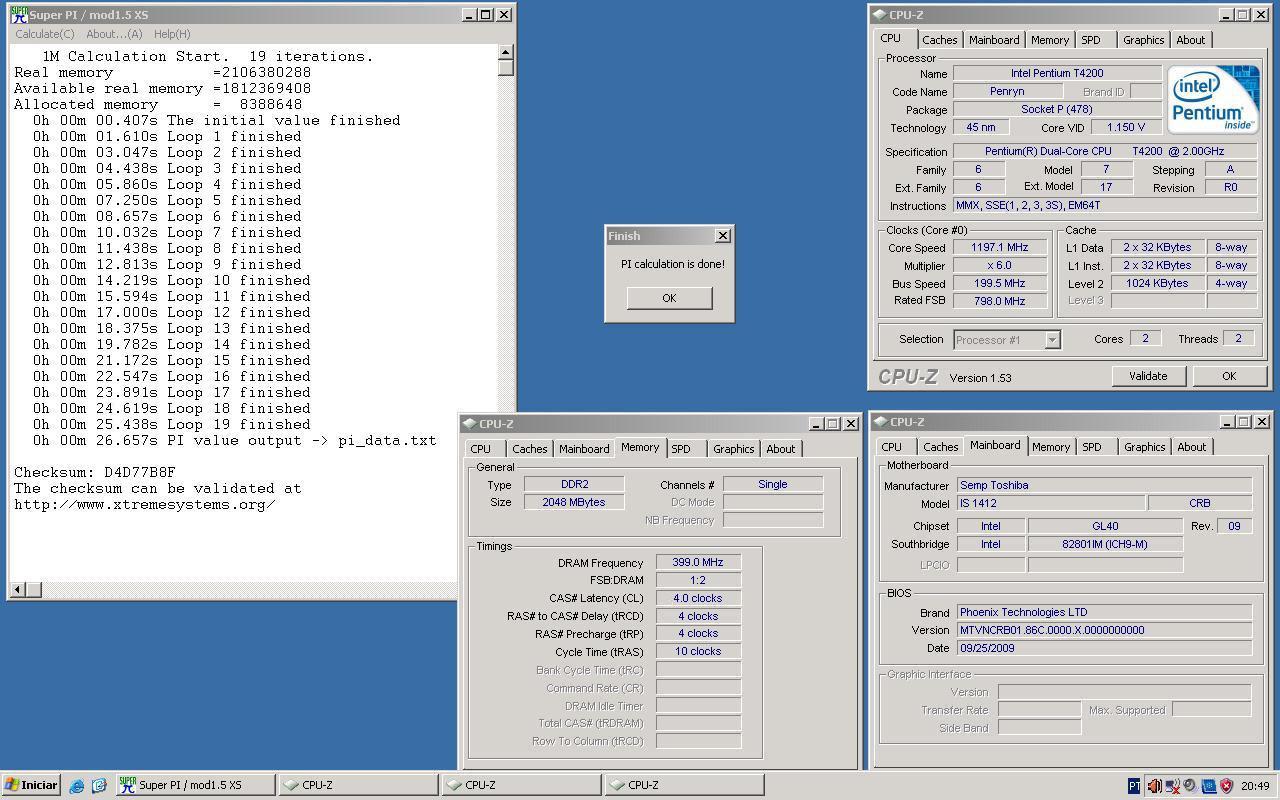Screen dimensions: 1280x800
Task: Minimize the CPU-Z Memory window
Action: [816, 424]
